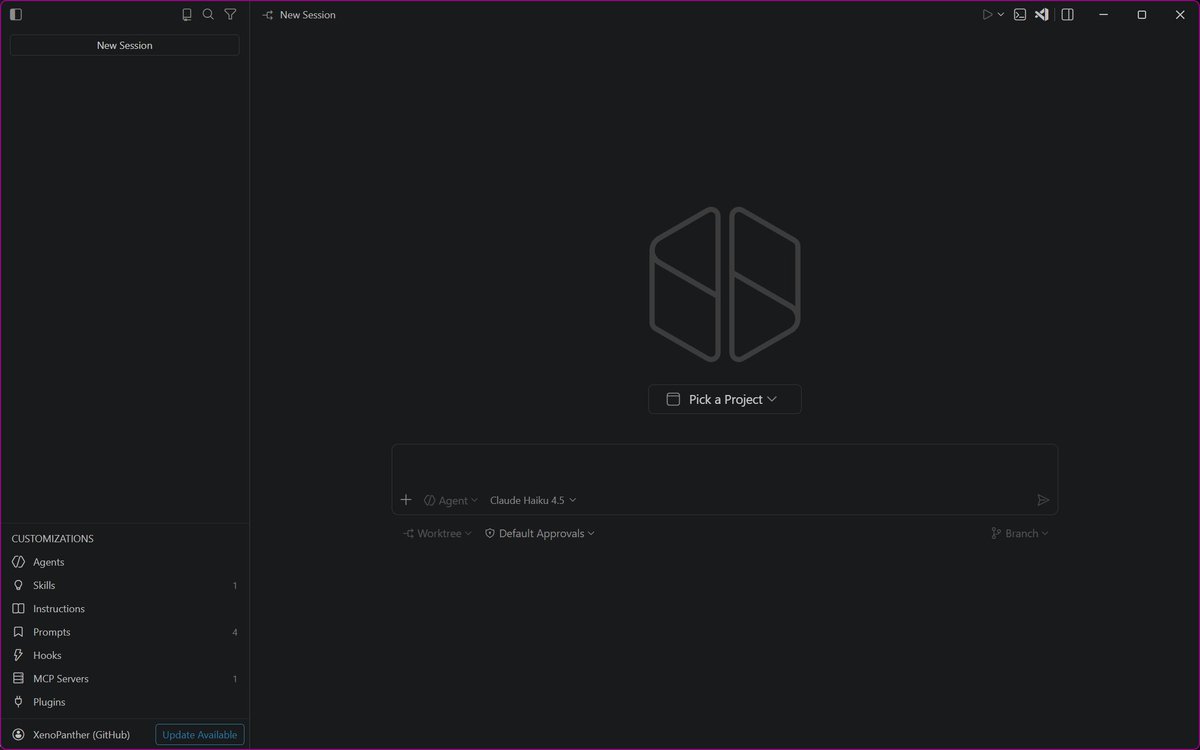Click the device icon beside search
Image resolution: width=1200 pixels, height=750 pixels.
[186, 15]
